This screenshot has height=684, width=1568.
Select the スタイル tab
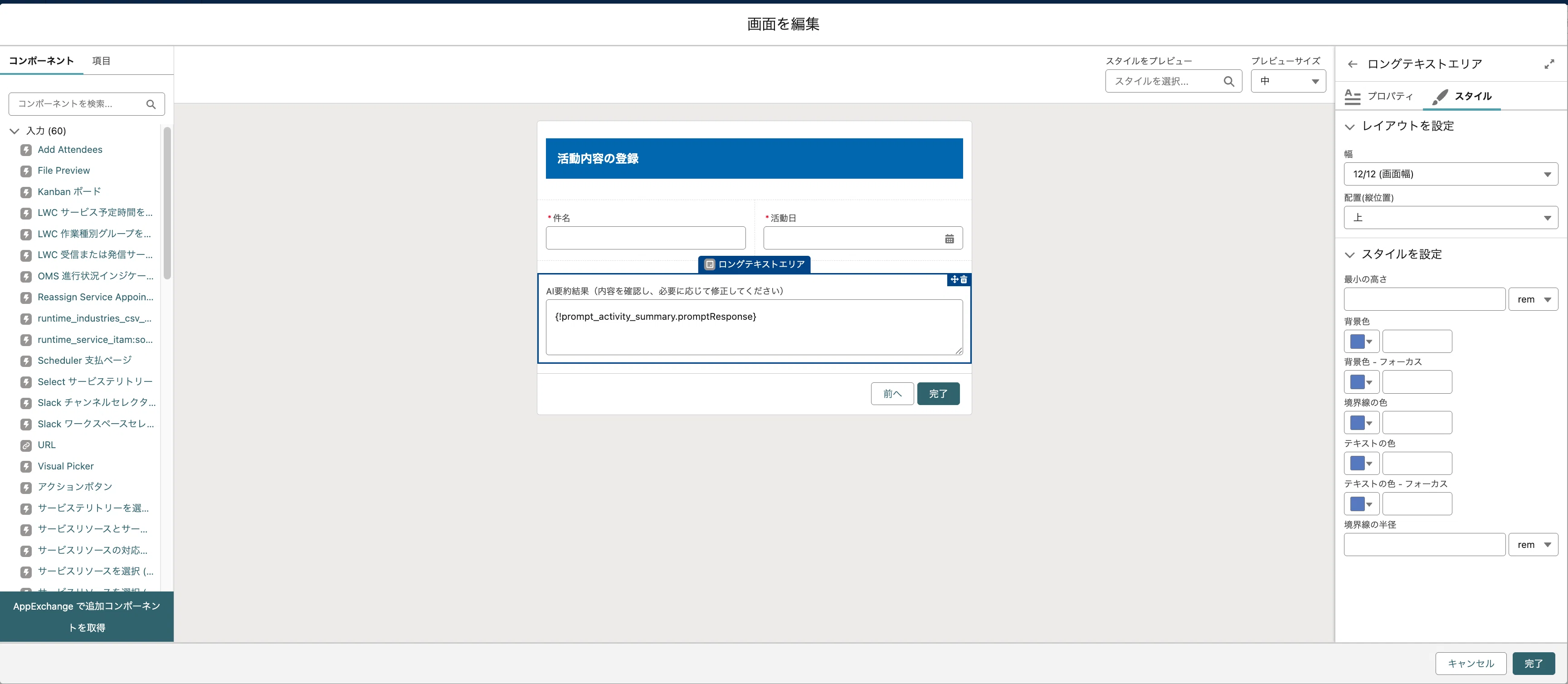tap(1463, 96)
